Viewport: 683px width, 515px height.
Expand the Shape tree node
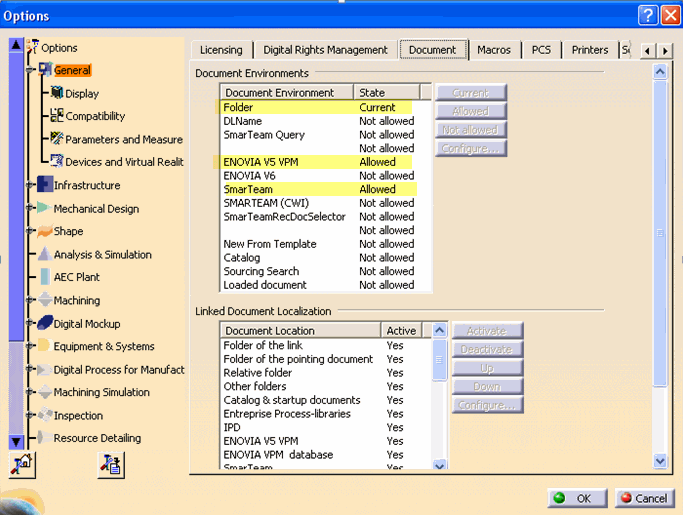30,231
